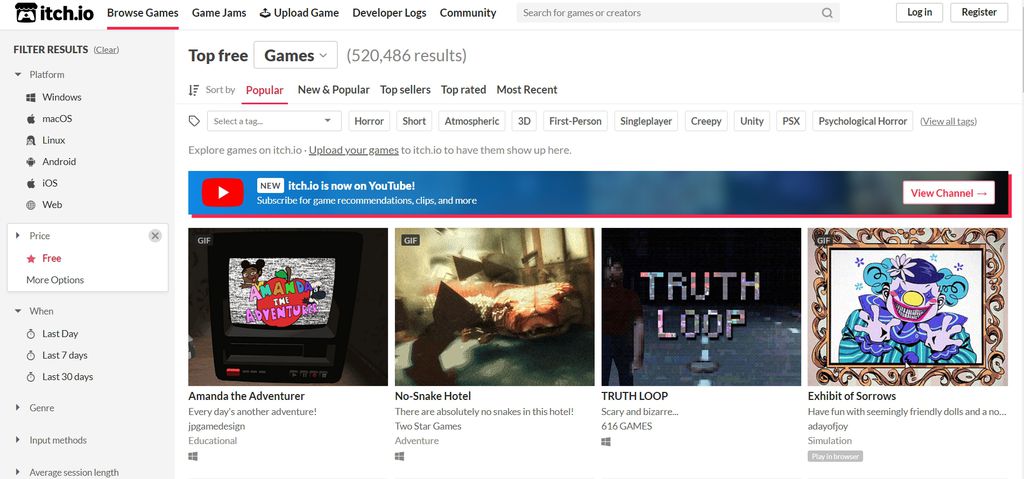Screen dimensions: 1024x479
Task: Collapse the When filter section
Action: coord(18,312)
